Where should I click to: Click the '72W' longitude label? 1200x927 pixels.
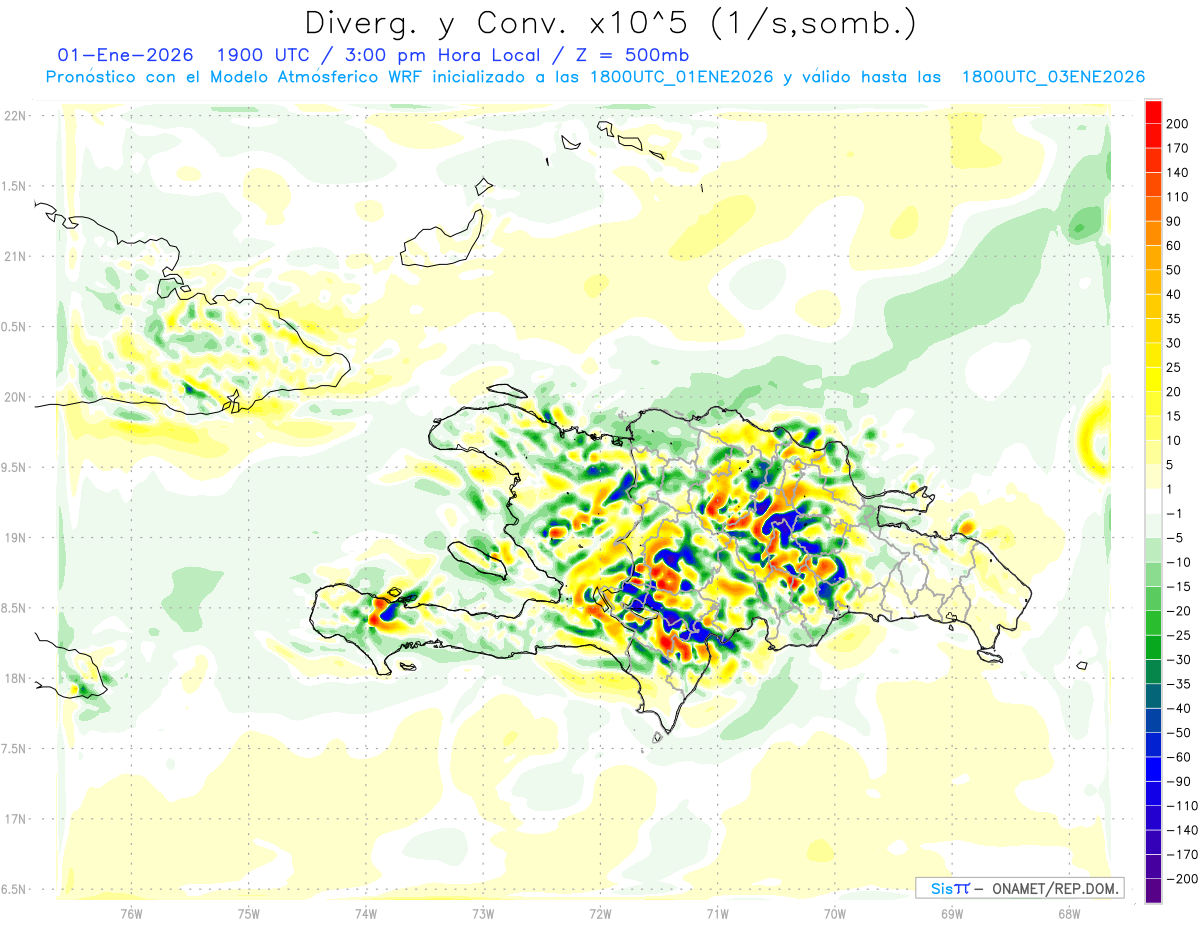(600, 913)
